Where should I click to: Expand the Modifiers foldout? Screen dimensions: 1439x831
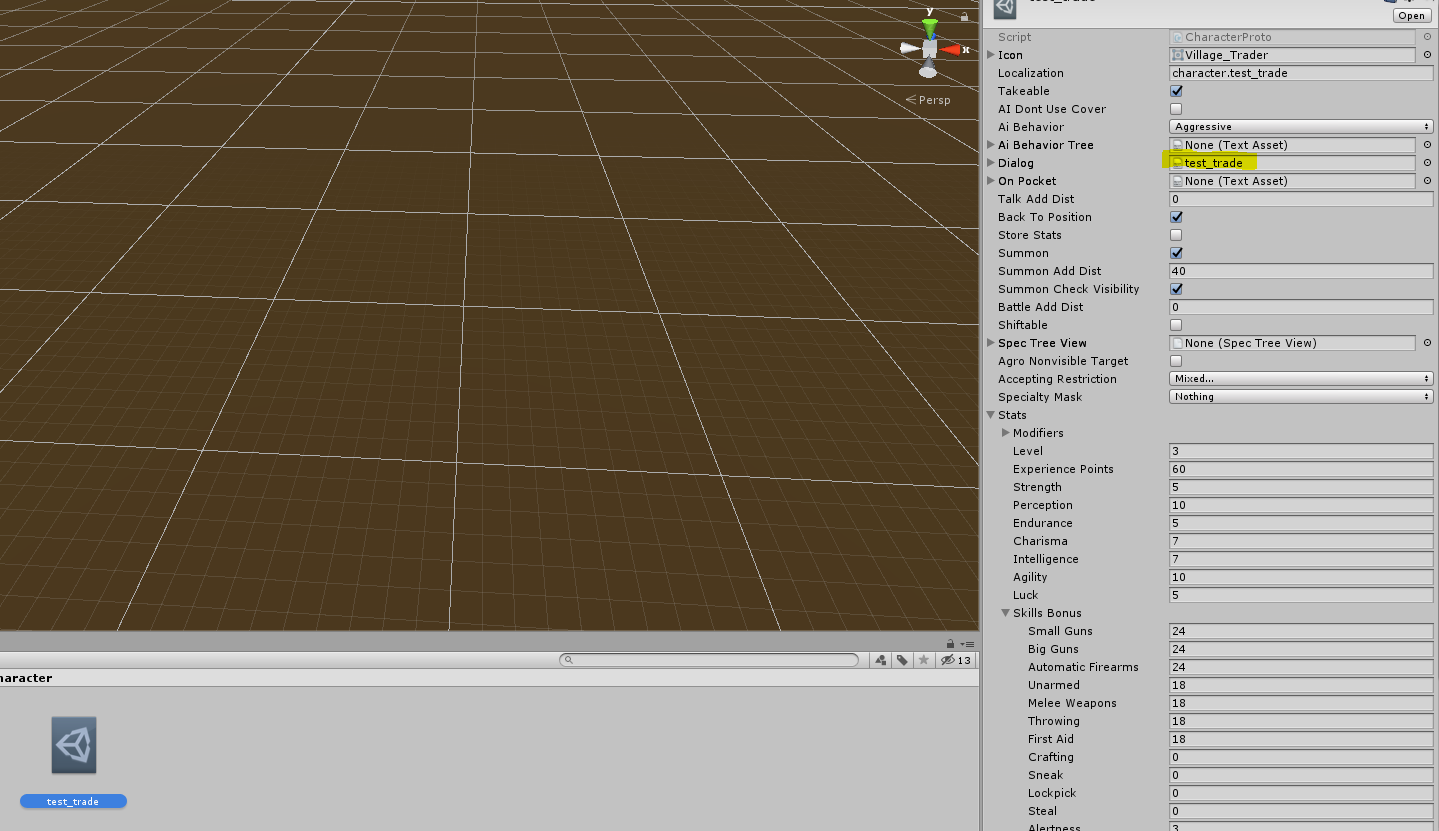coord(1006,433)
